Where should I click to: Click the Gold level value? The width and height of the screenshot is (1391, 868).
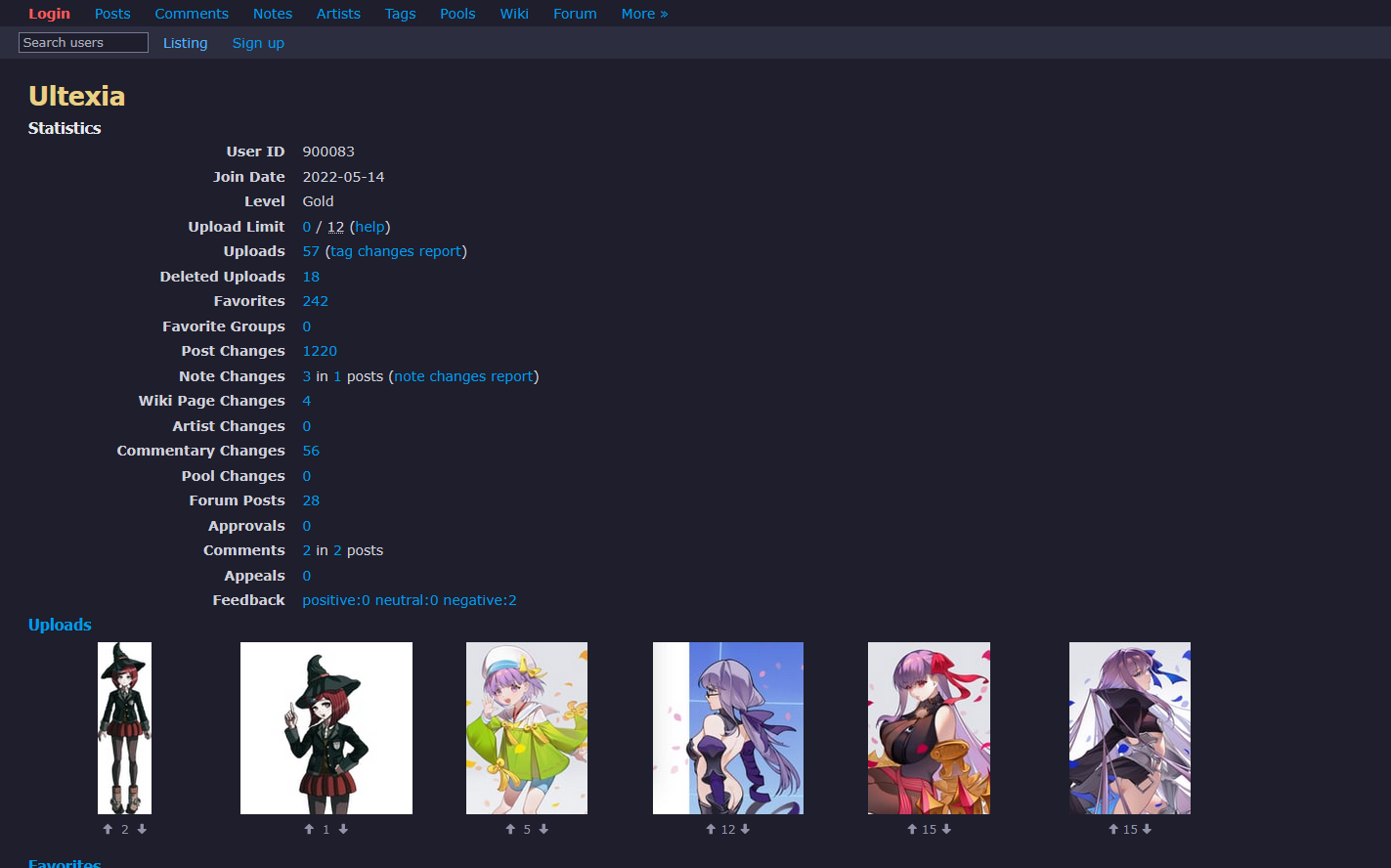(318, 201)
